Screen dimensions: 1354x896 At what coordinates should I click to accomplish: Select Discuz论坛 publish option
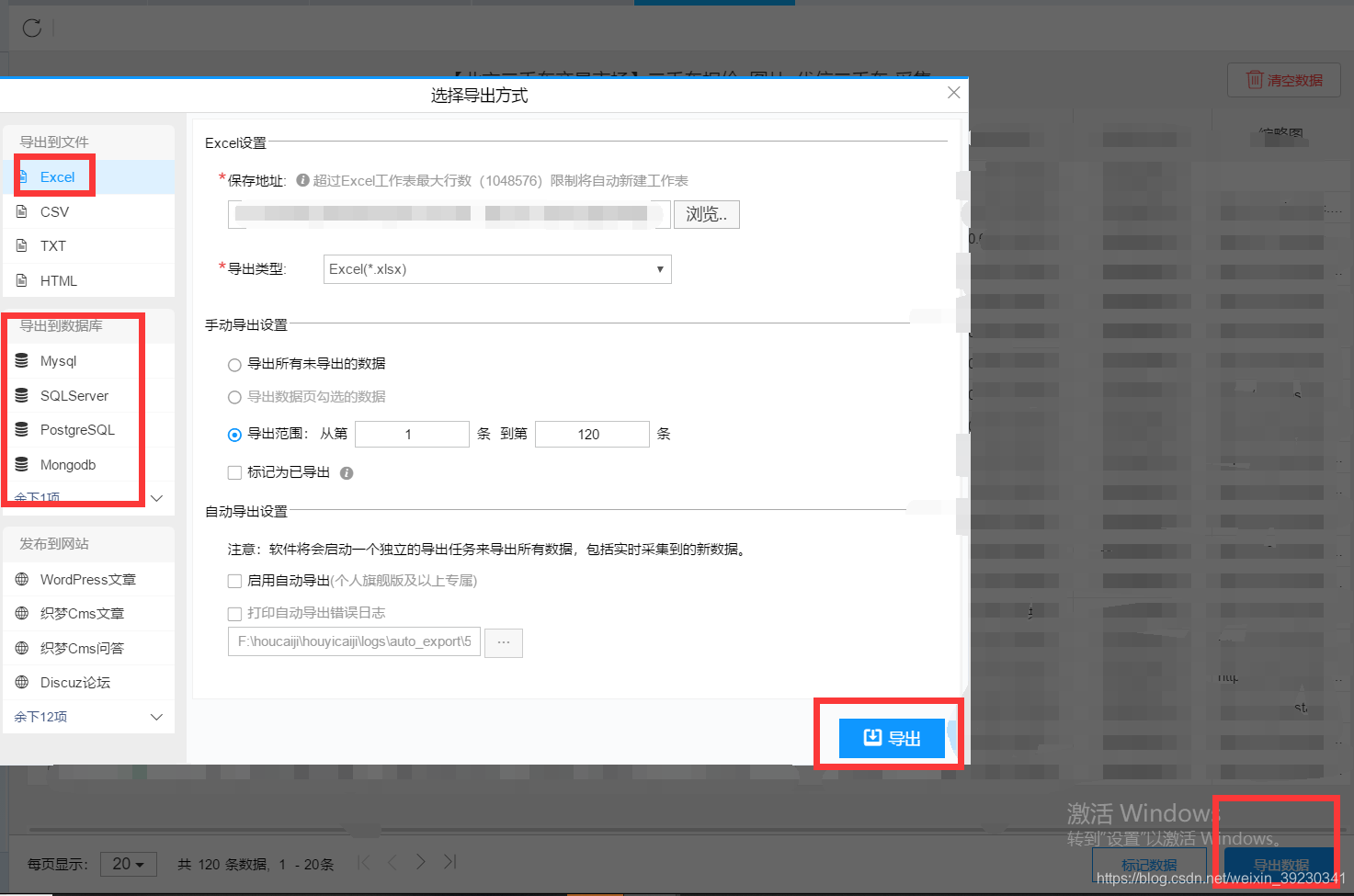[x=88, y=683]
